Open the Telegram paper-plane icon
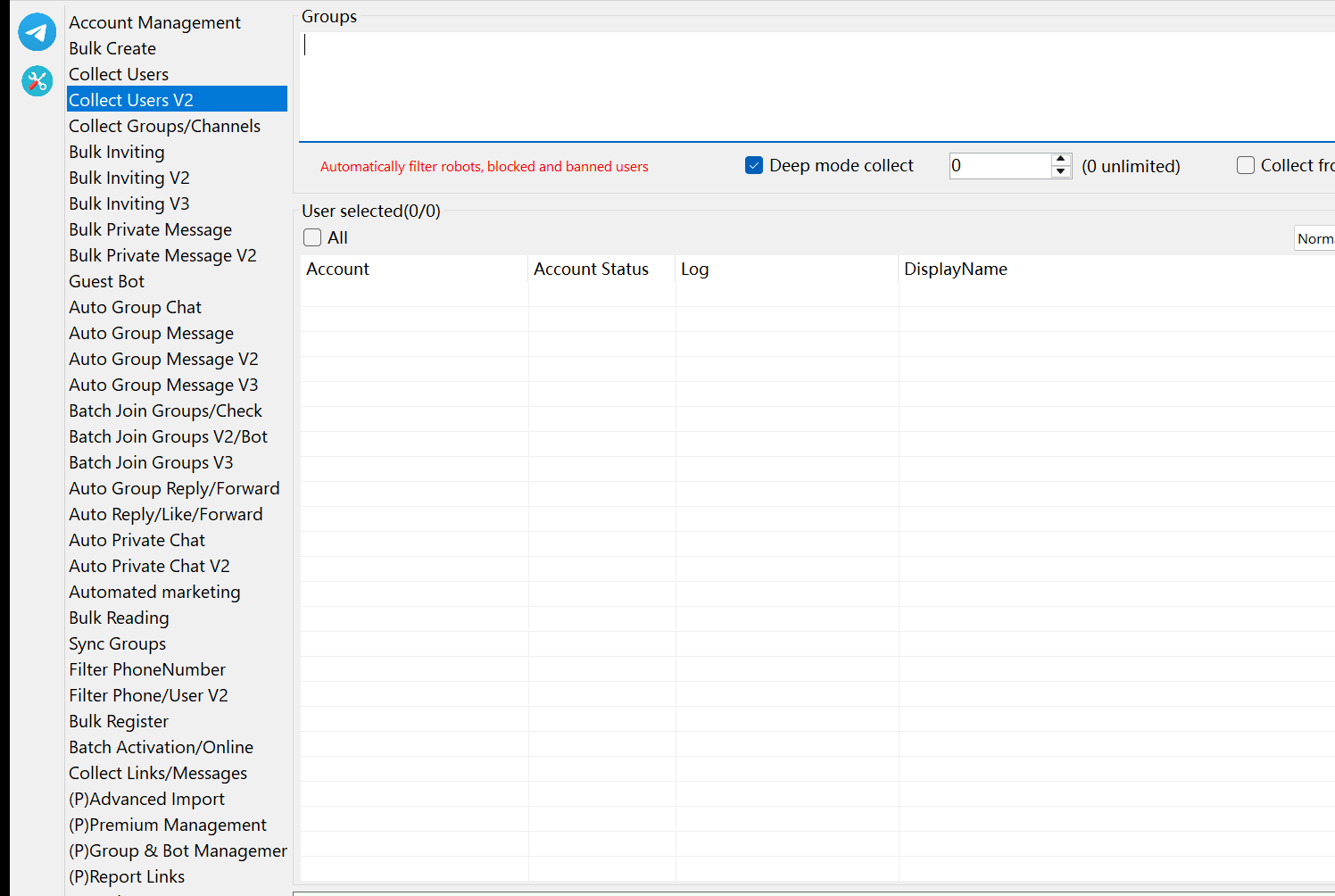1335x896 pixels. [x=37, y=32]
